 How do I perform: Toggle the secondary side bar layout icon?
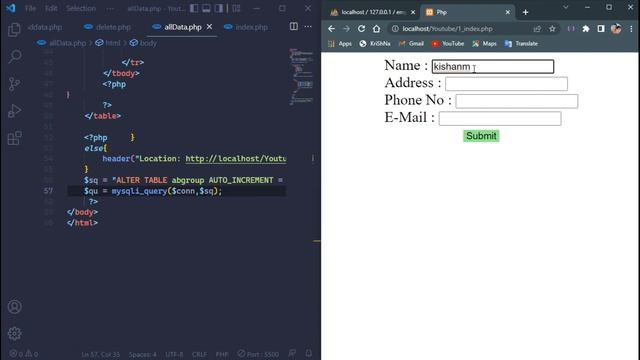219,8
